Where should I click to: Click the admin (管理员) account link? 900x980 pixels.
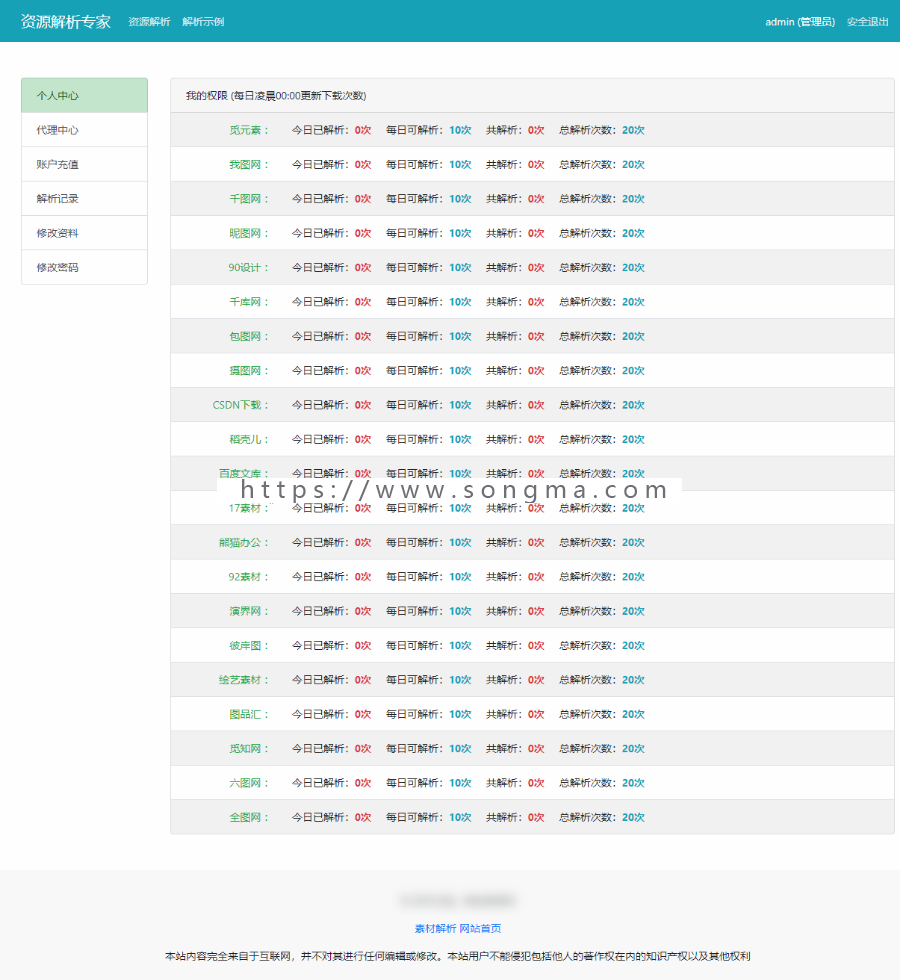(800, 22)
